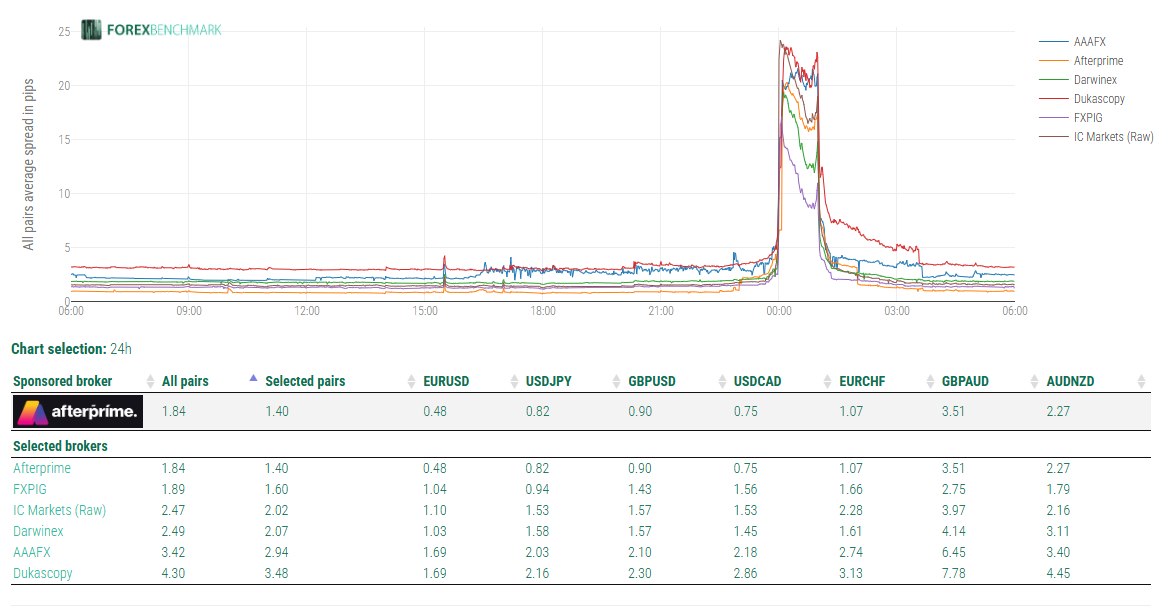
Task: Open the Darwinex broker link
Action: tap(38, 531)
